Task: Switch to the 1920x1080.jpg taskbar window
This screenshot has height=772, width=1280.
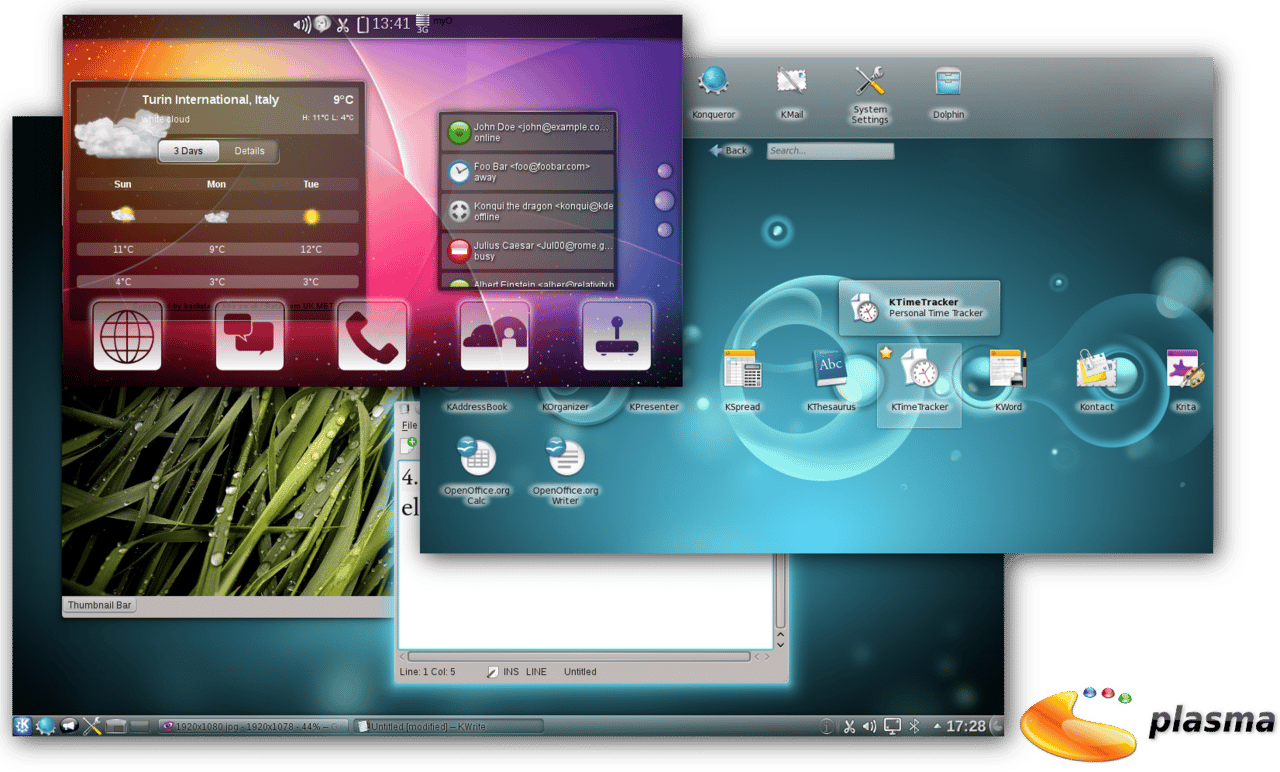Action: (x=253, y=726)
